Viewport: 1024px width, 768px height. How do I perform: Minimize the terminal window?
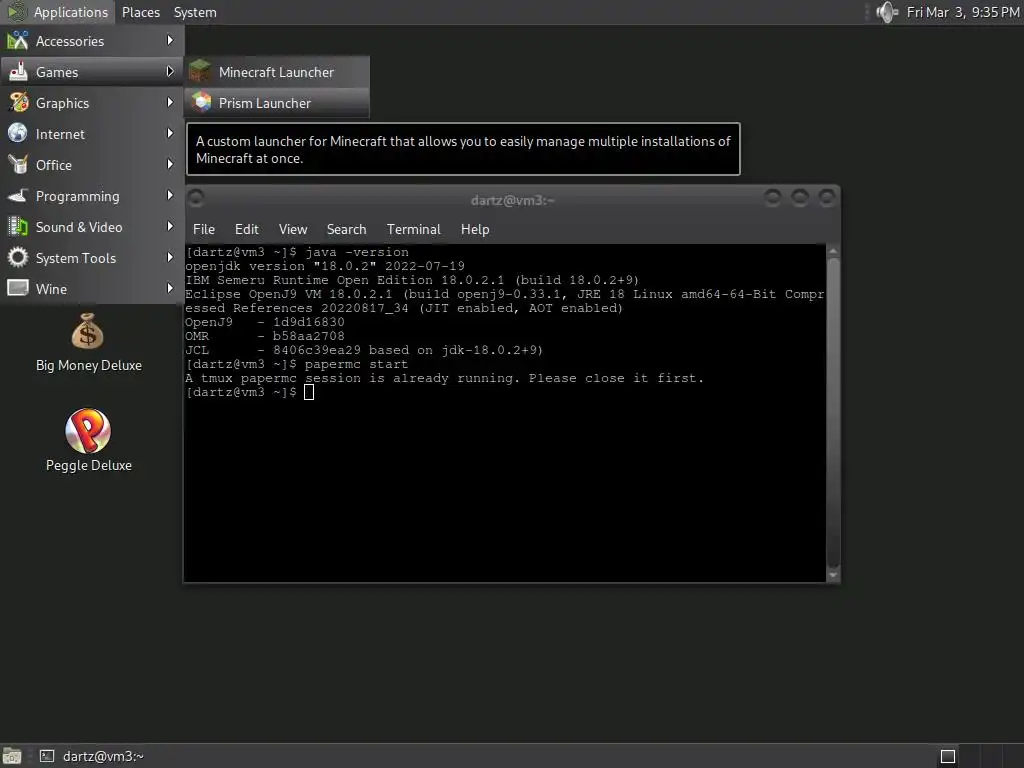point(773,197)
